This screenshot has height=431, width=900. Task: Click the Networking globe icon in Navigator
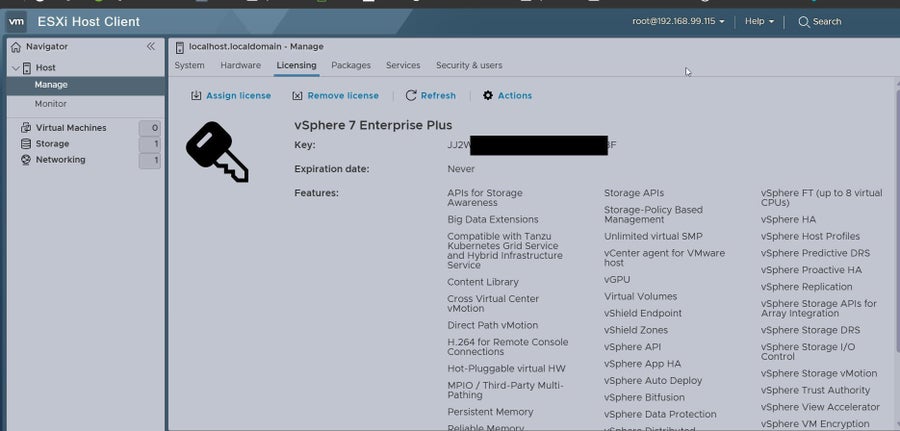point(26,160)
